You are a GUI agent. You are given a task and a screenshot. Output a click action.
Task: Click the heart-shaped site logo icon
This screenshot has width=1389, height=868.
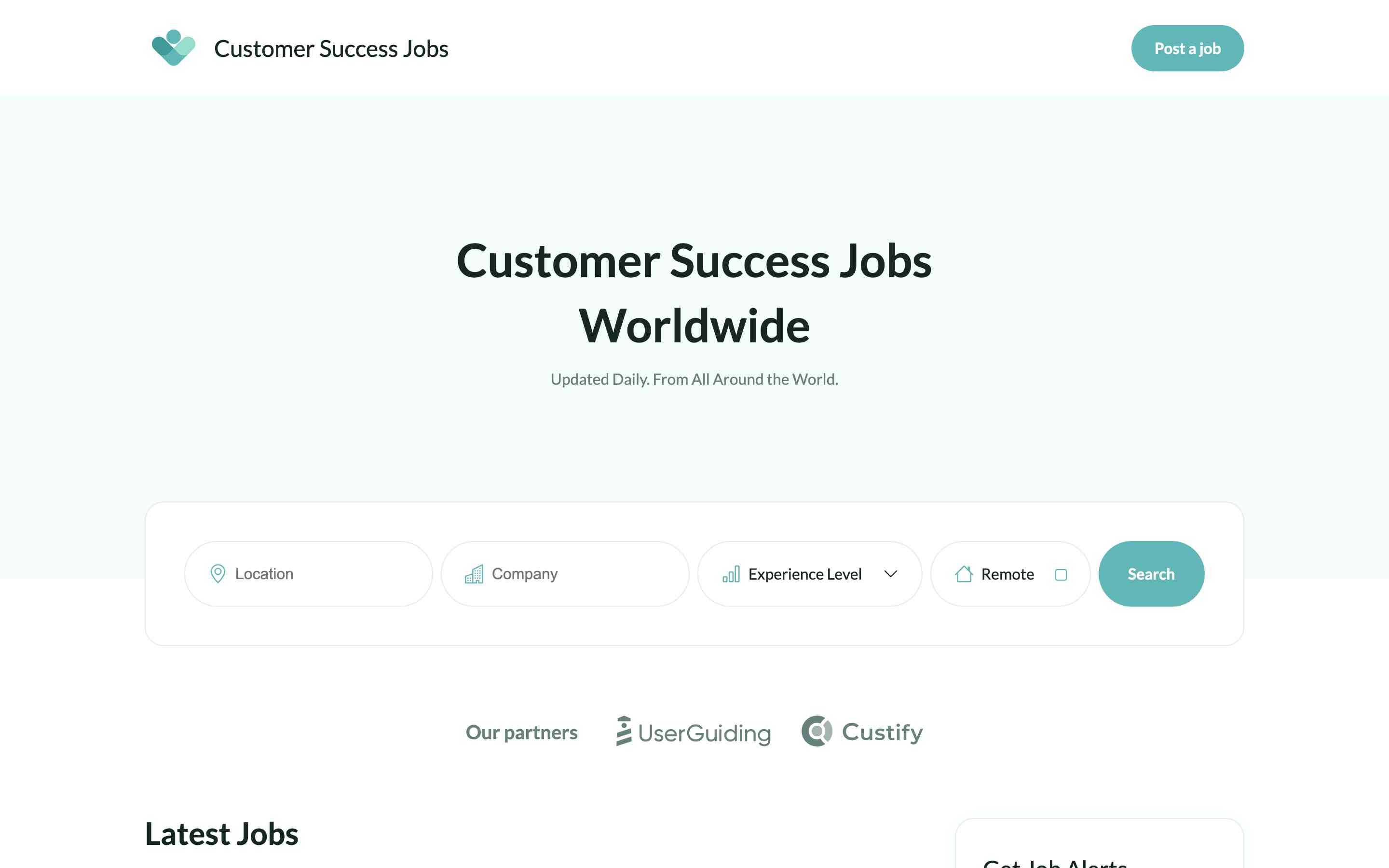point(173,48)
